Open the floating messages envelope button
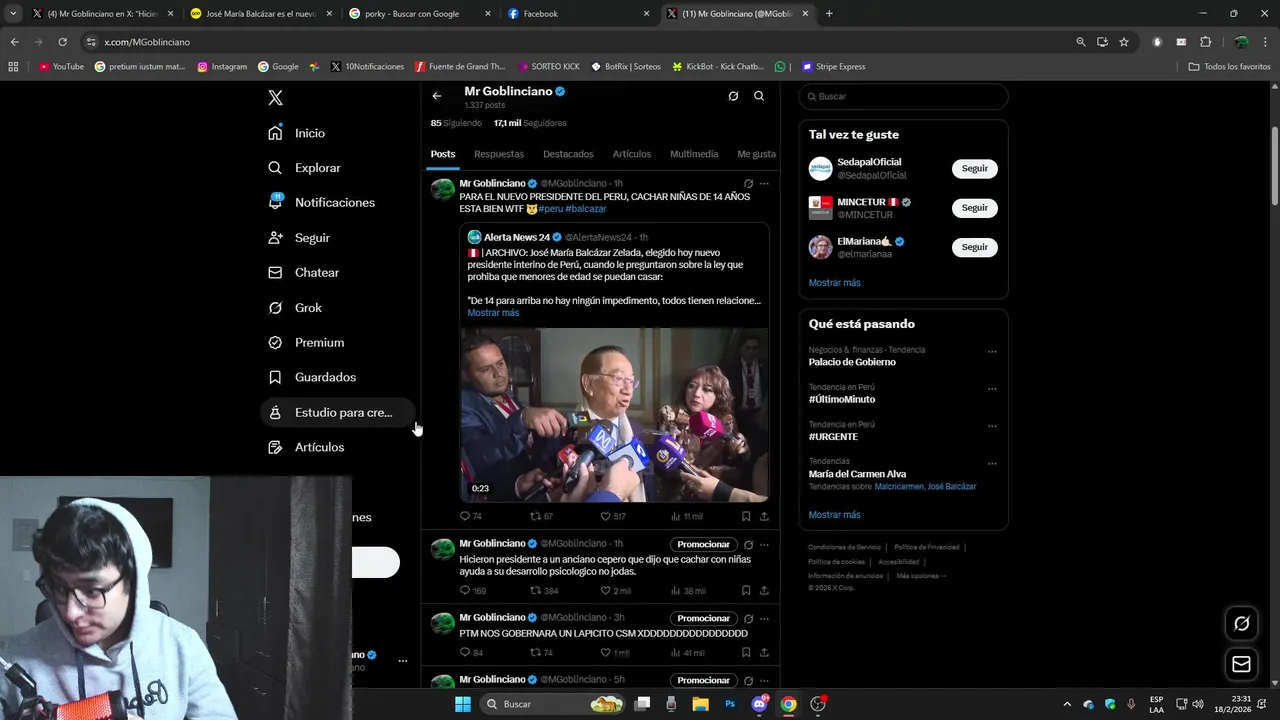 point(1241,664)
